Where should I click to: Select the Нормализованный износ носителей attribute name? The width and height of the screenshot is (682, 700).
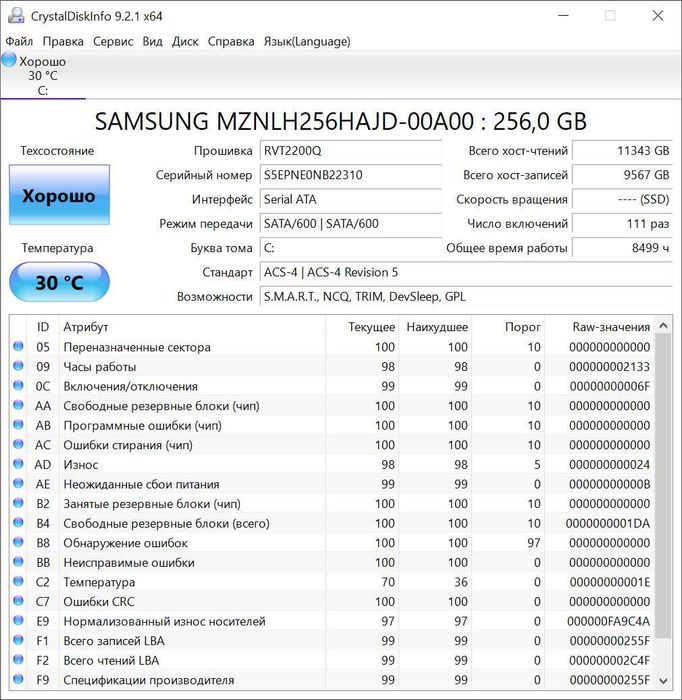click(164, 621)
